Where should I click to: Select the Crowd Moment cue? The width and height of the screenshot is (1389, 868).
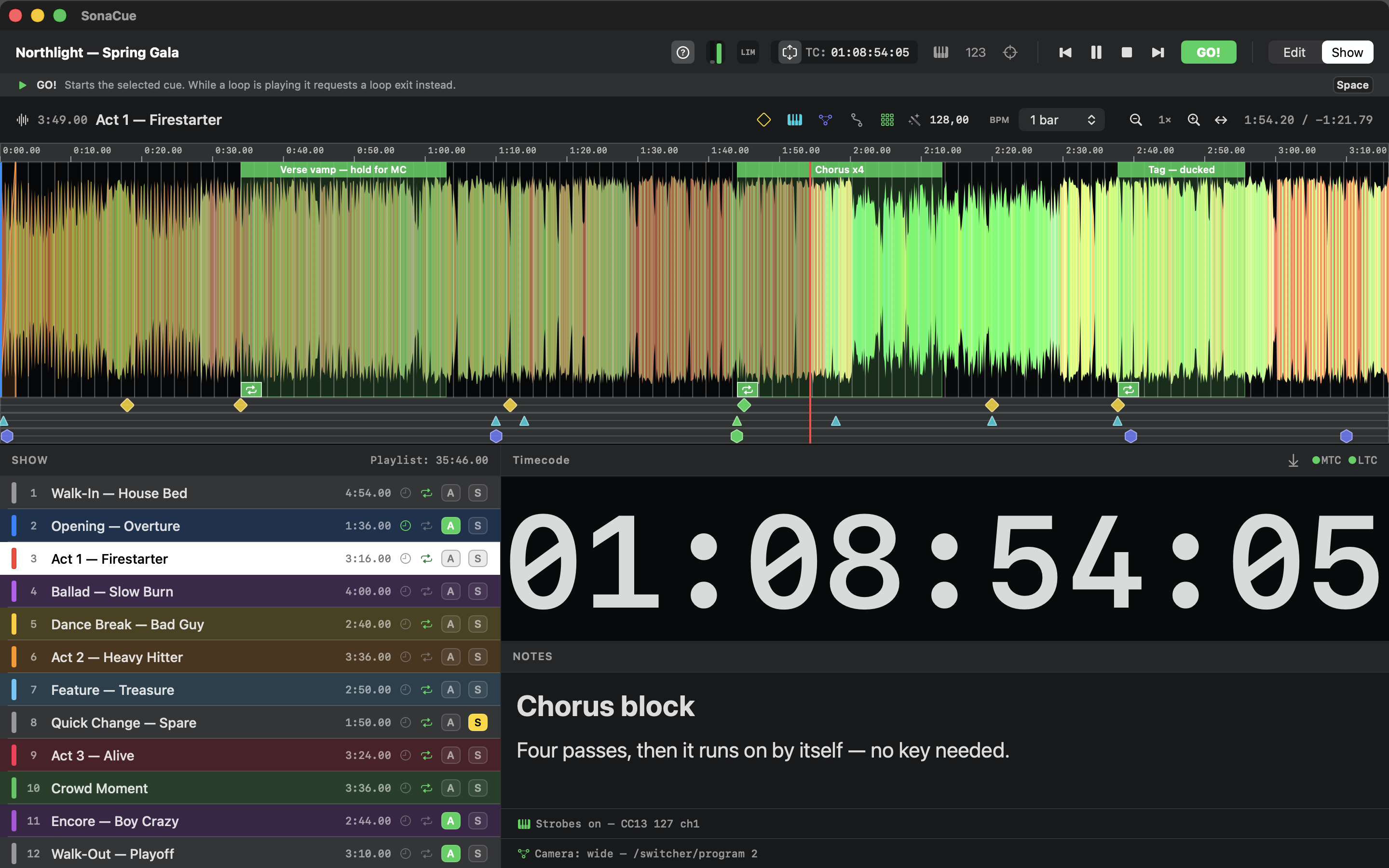pyautogui.click(x=250, y=788)
